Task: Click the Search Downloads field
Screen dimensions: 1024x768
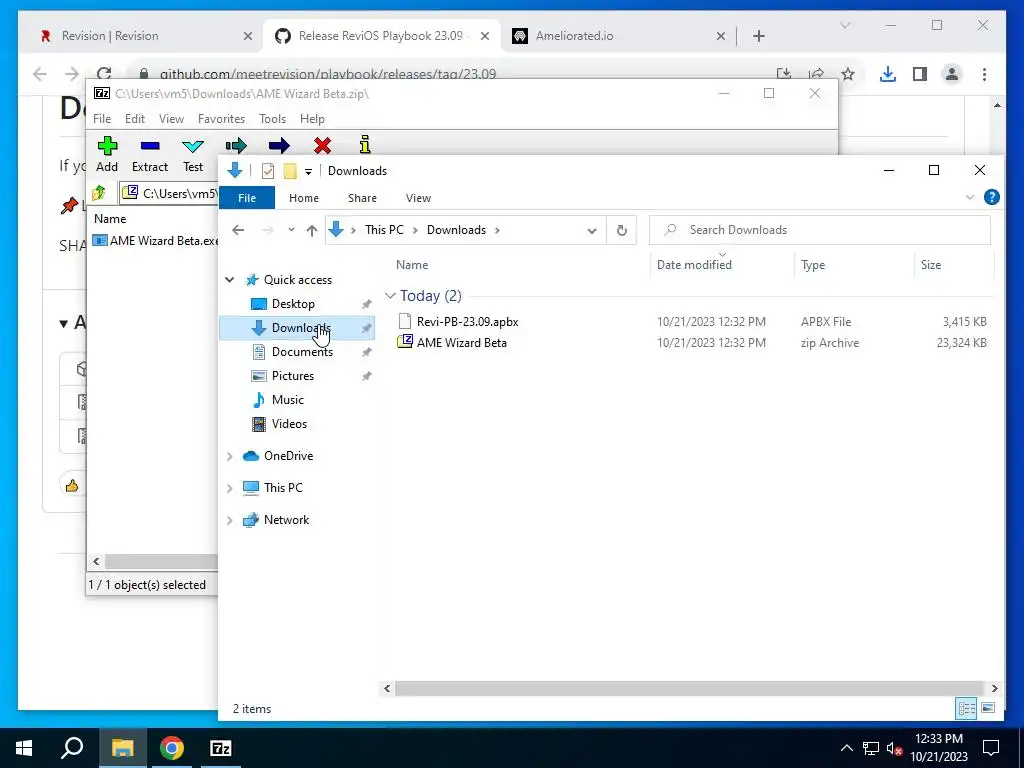Action: click(820, 230)
